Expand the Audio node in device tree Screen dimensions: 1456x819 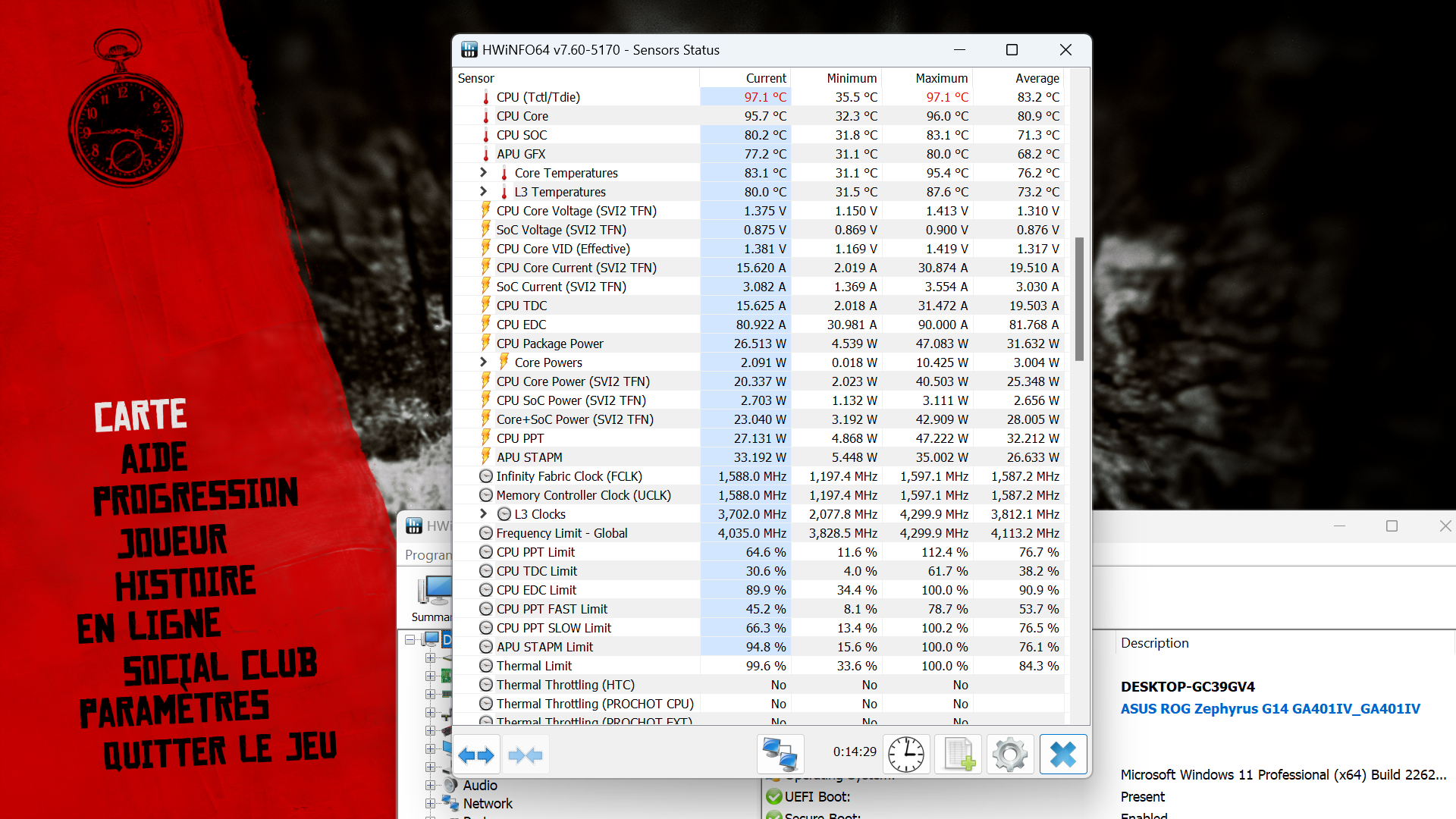click(x=430, y=785)
